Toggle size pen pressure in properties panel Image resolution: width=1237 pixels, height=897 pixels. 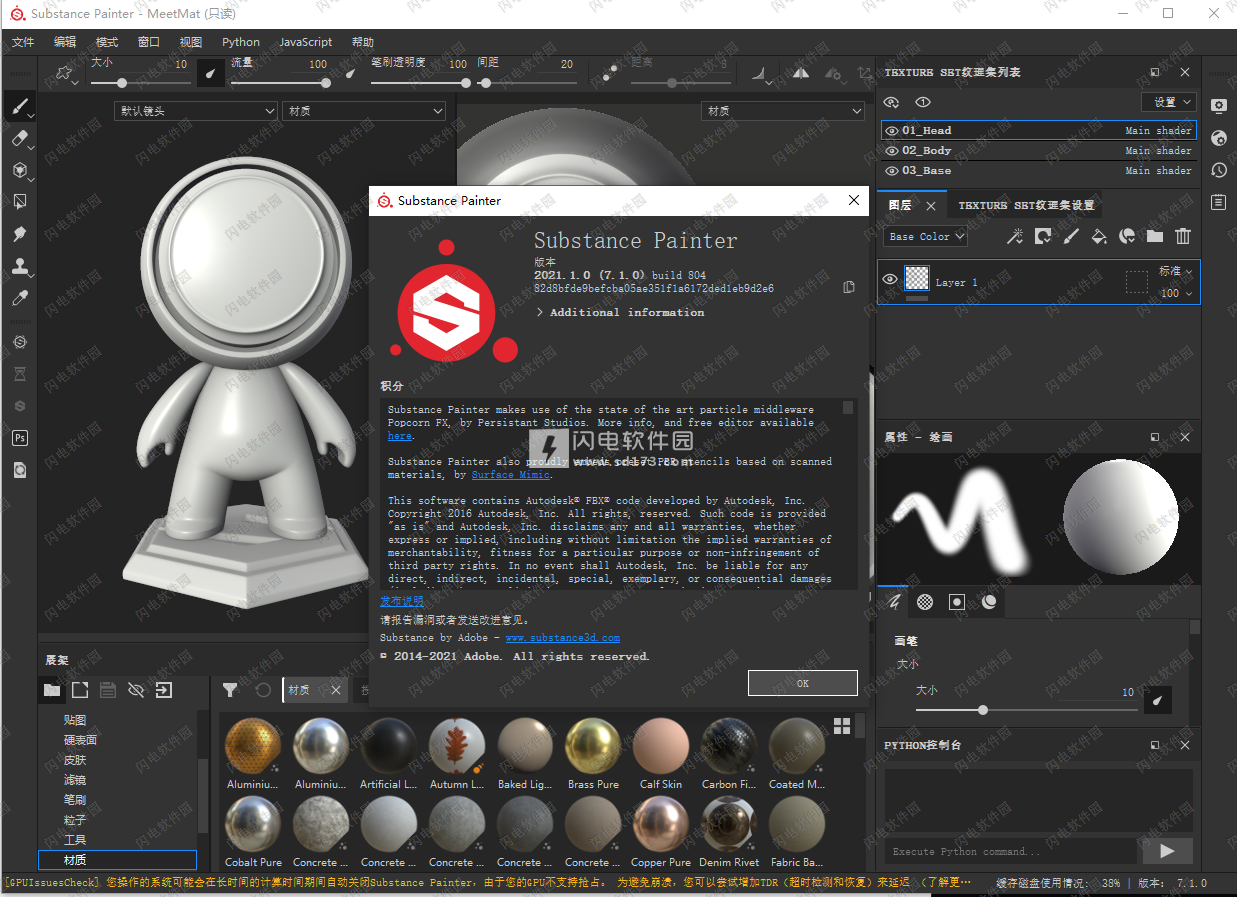[1158, 700]
